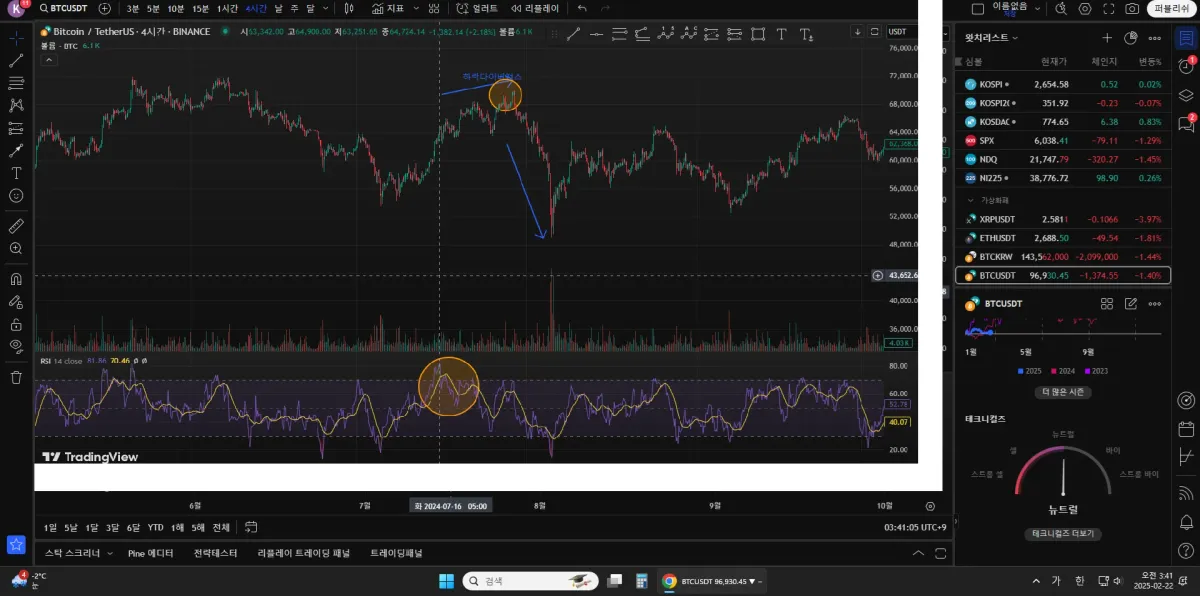Viewport: 1200px width, 596px height.
Task: Open quick search icon in top bar
Action: coord(1060,8)
